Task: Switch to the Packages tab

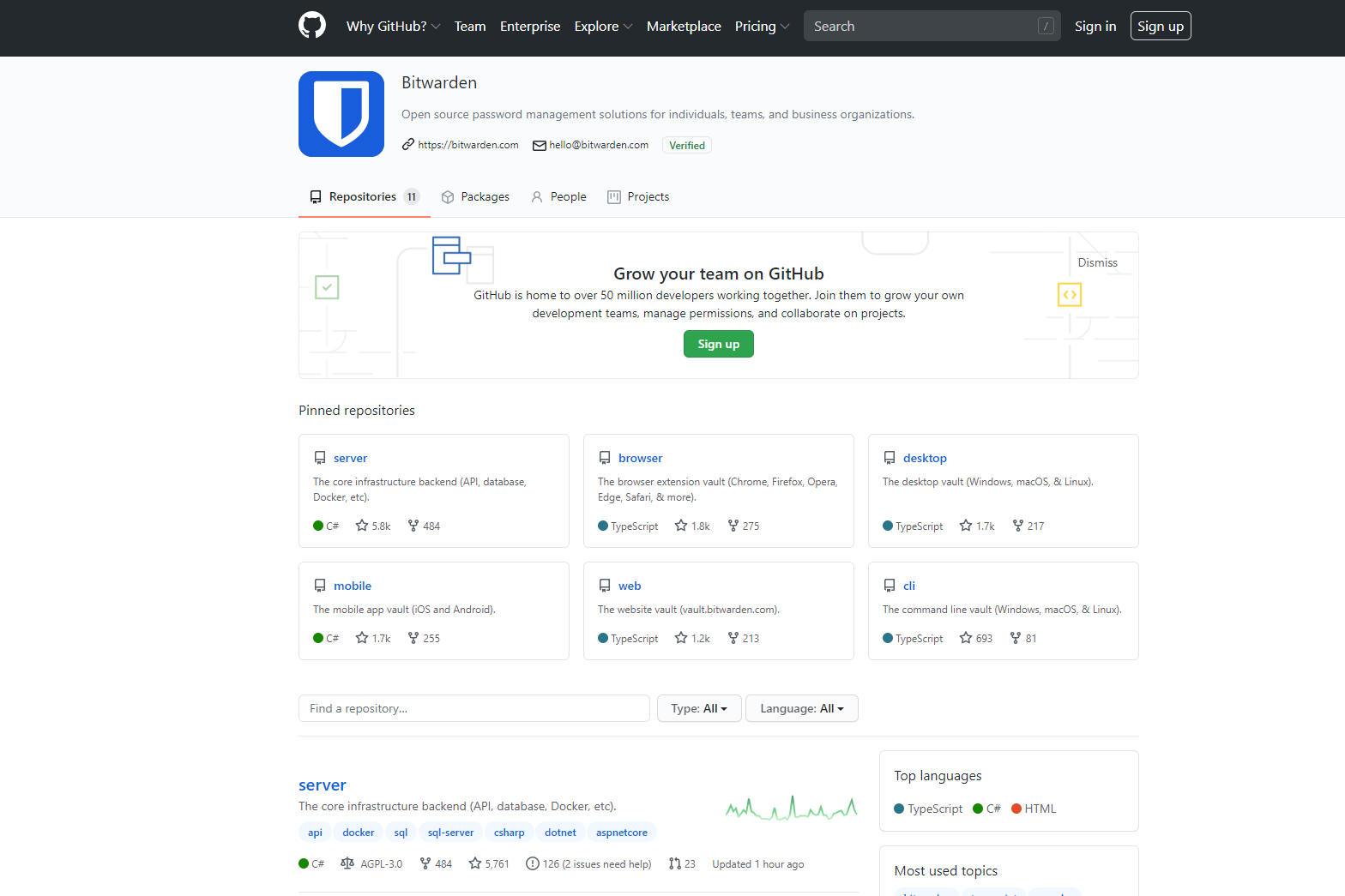Action: 475,196
